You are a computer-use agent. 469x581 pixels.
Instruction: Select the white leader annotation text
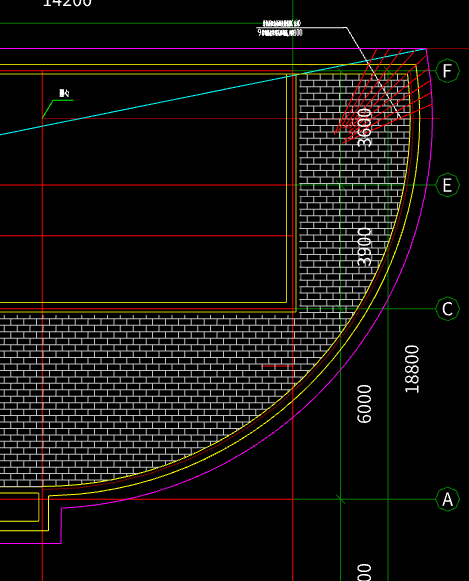point(280,28)
